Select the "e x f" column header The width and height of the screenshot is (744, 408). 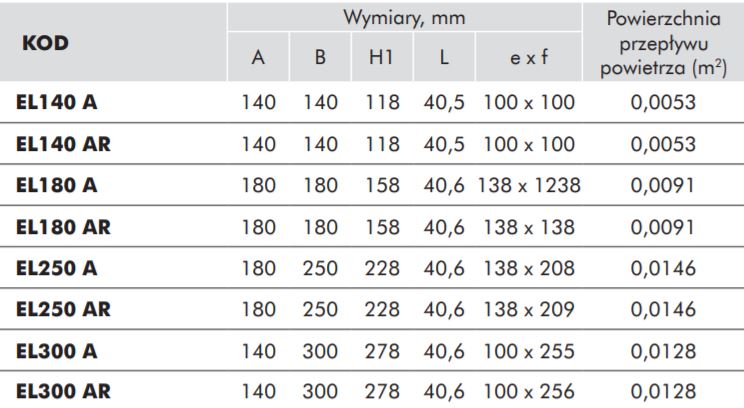[529, 58]
